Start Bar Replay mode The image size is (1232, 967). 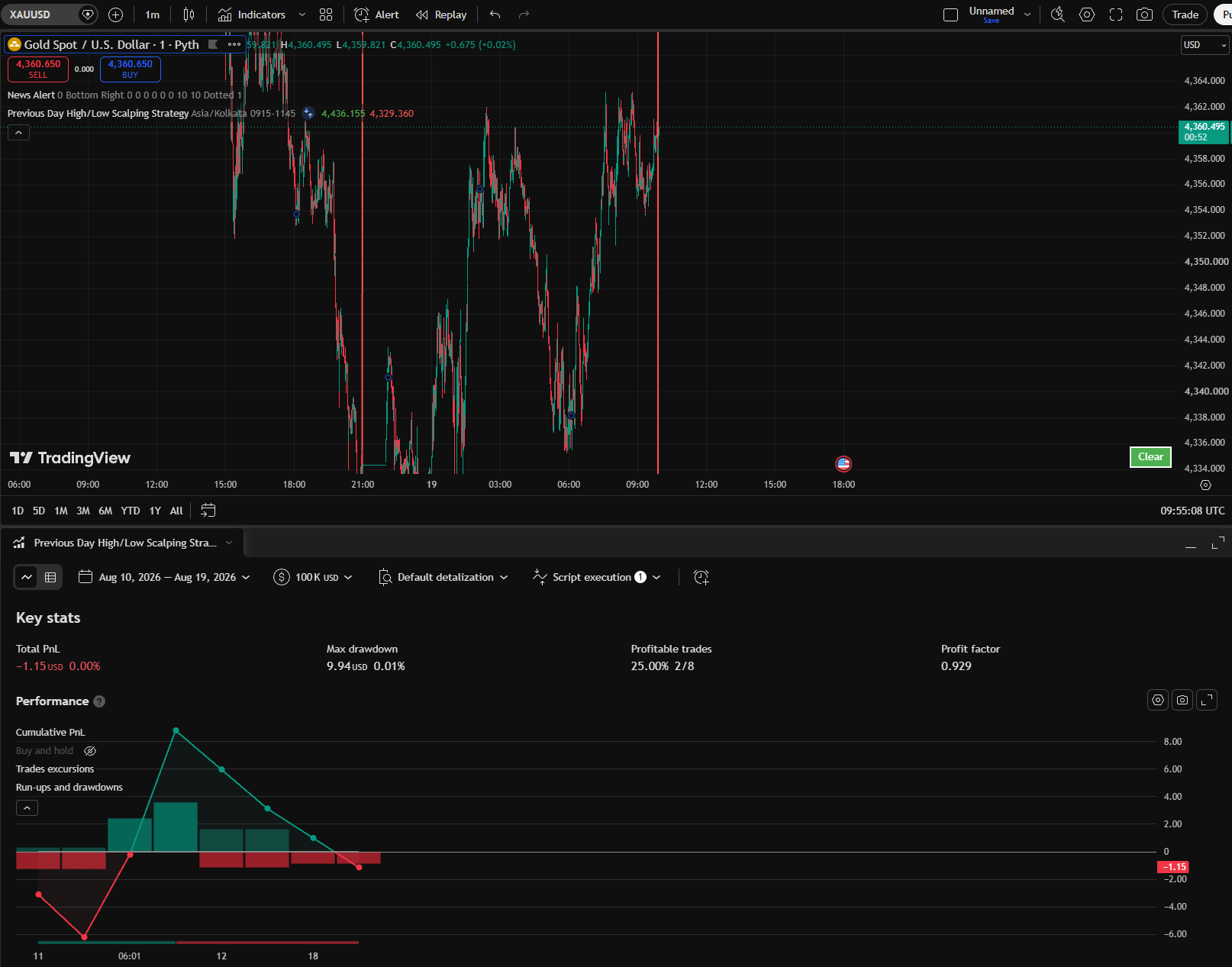coord(441,15)
